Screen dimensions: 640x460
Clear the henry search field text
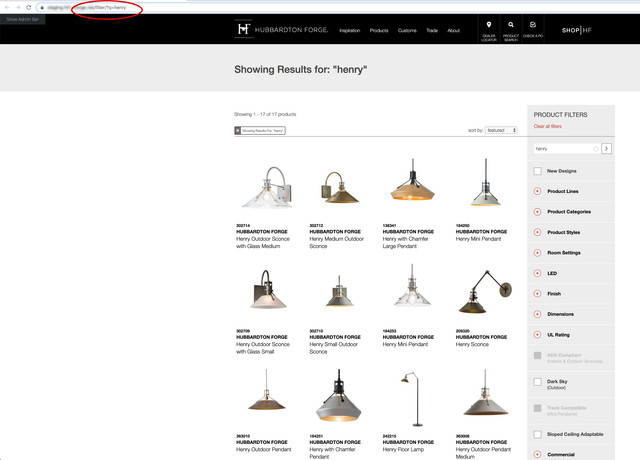[x=596, y=149]
